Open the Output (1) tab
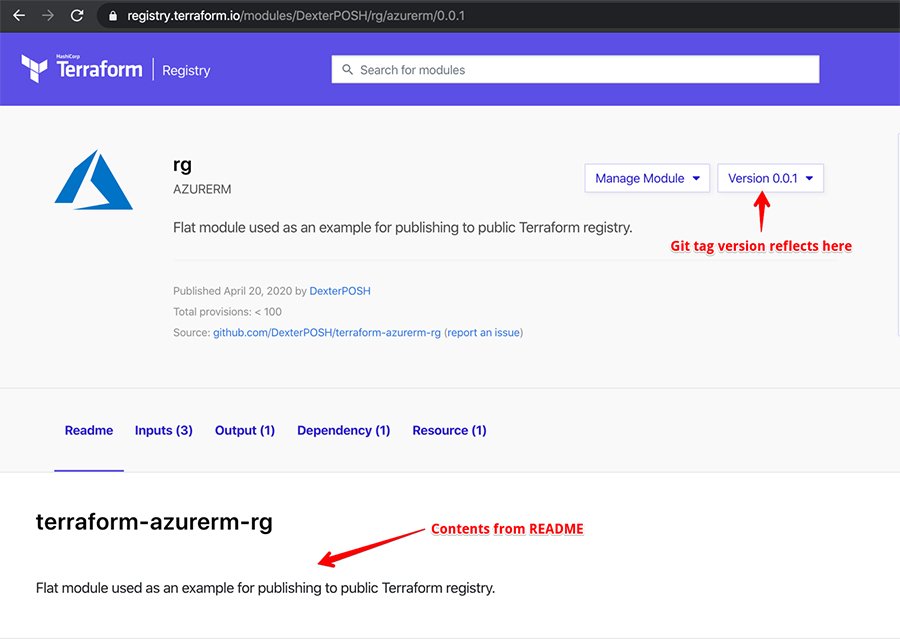Screen dimensions: 900x639 [245, 431]
